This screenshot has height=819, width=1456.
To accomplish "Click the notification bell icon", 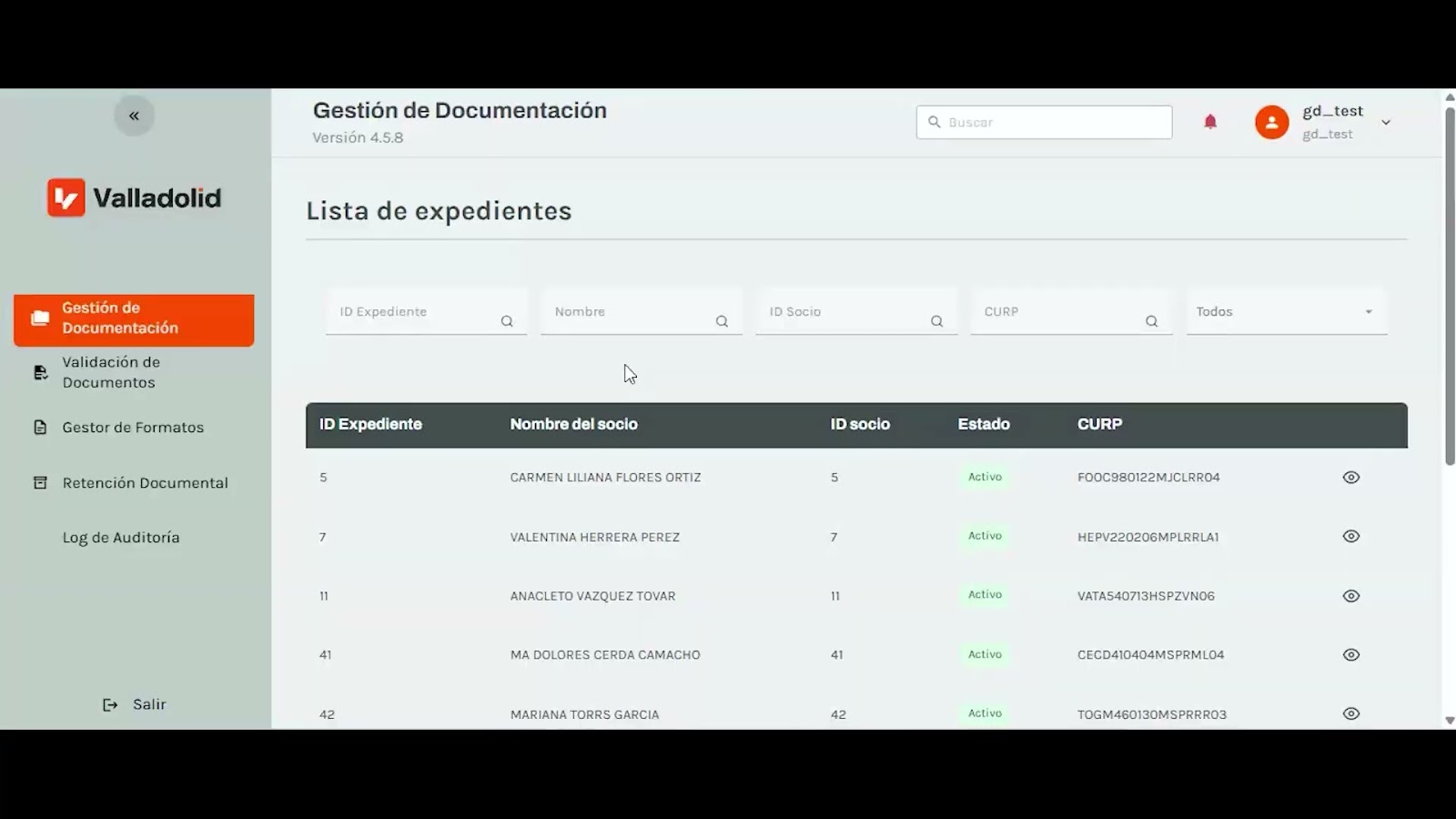I will 1210,121.
